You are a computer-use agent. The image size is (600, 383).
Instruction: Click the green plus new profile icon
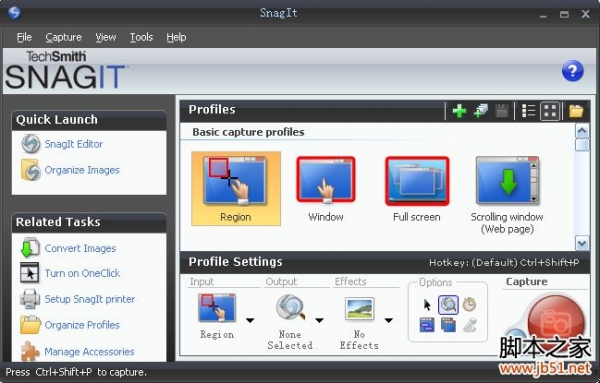[459, 111]
